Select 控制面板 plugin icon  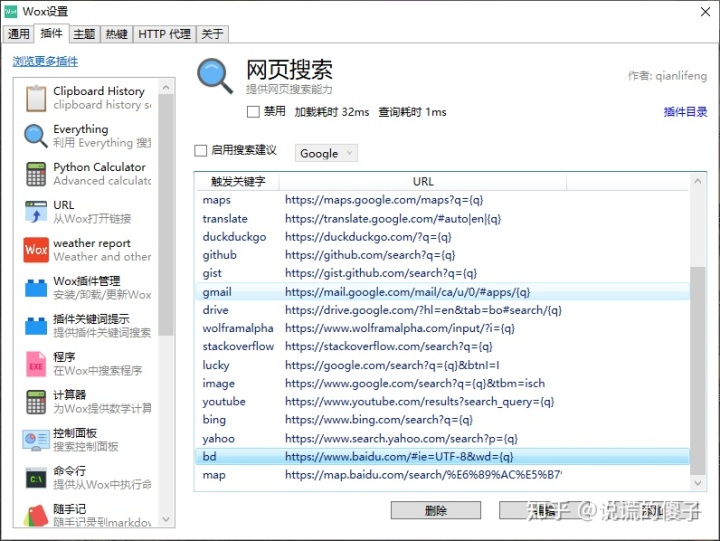(36, 440)
